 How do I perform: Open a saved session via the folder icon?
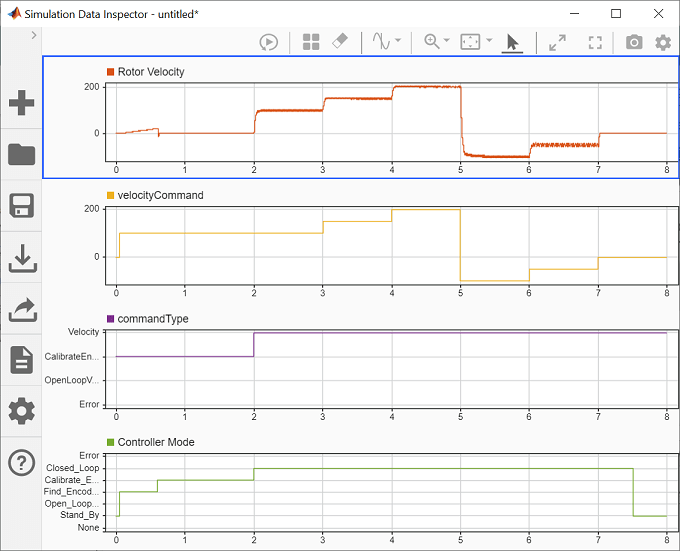pos(21,154)
